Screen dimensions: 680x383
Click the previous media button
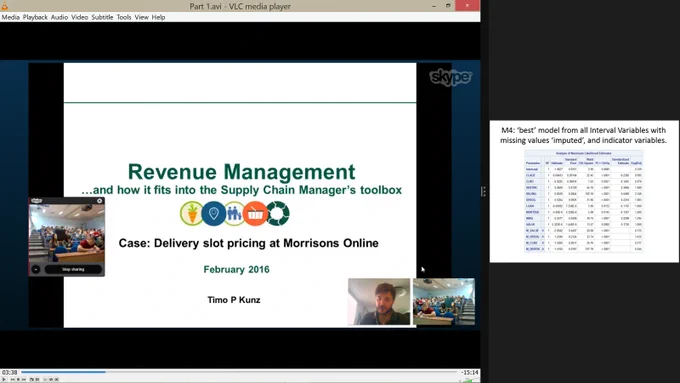click(13, 380)
